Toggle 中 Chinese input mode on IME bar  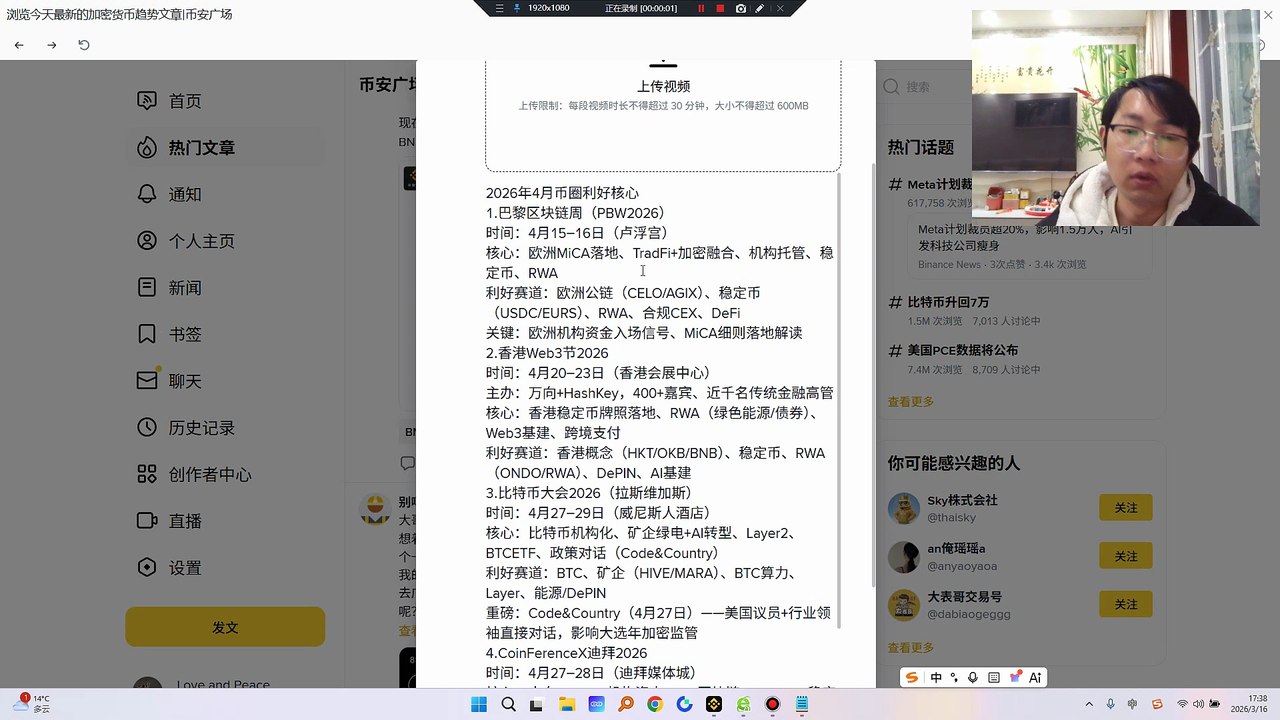point(936,677)
